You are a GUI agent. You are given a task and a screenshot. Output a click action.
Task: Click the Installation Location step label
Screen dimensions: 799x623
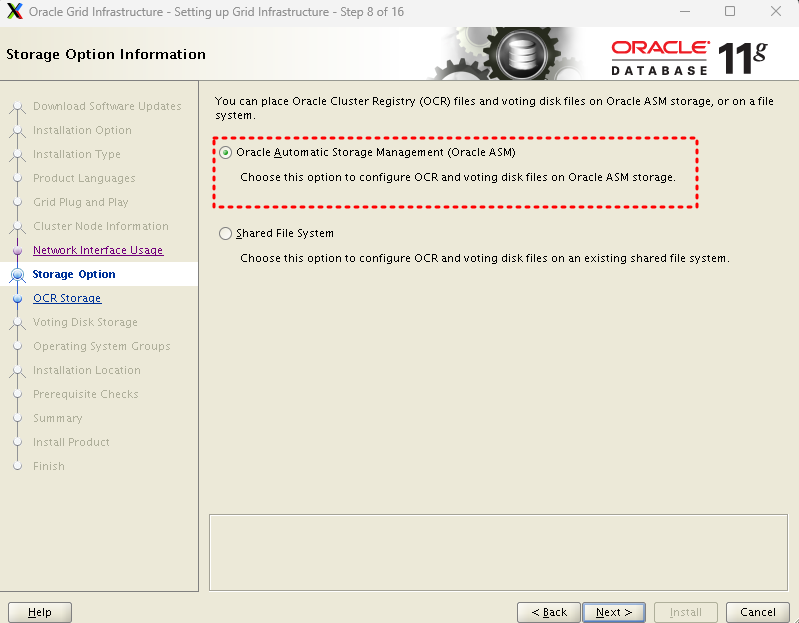(x=87, y=370)
